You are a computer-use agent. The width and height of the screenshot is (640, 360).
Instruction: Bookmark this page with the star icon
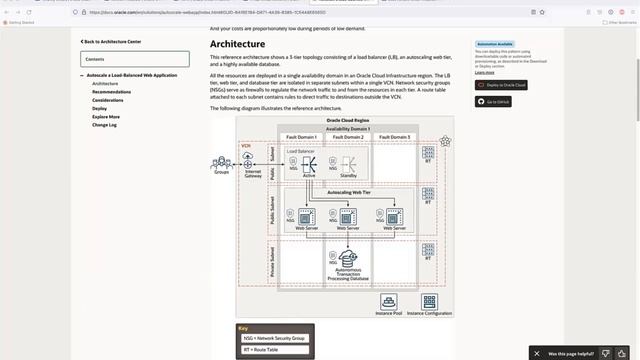tap(542, 12)
